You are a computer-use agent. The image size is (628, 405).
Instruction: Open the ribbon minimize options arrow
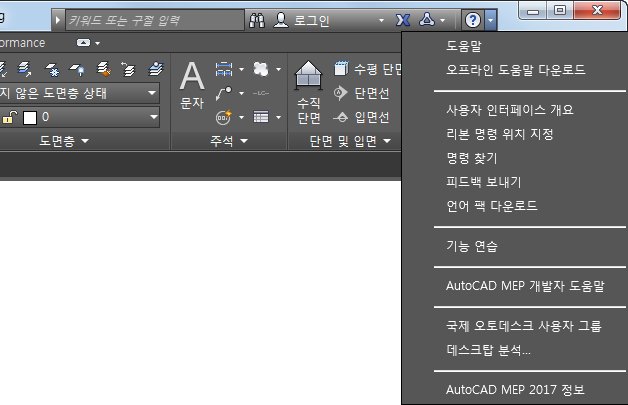pyautogui.click(x=97, y=43)
